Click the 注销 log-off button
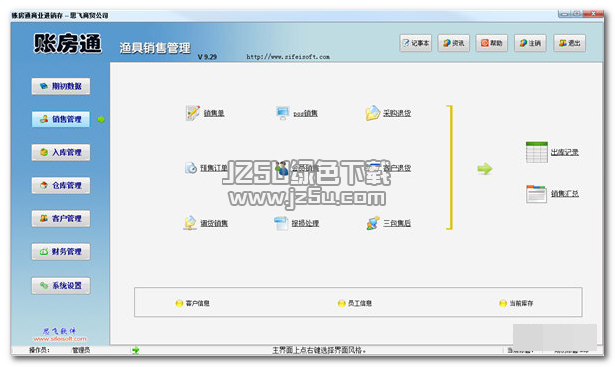Screen dimensions: 615x367 [x=530, y=43]
